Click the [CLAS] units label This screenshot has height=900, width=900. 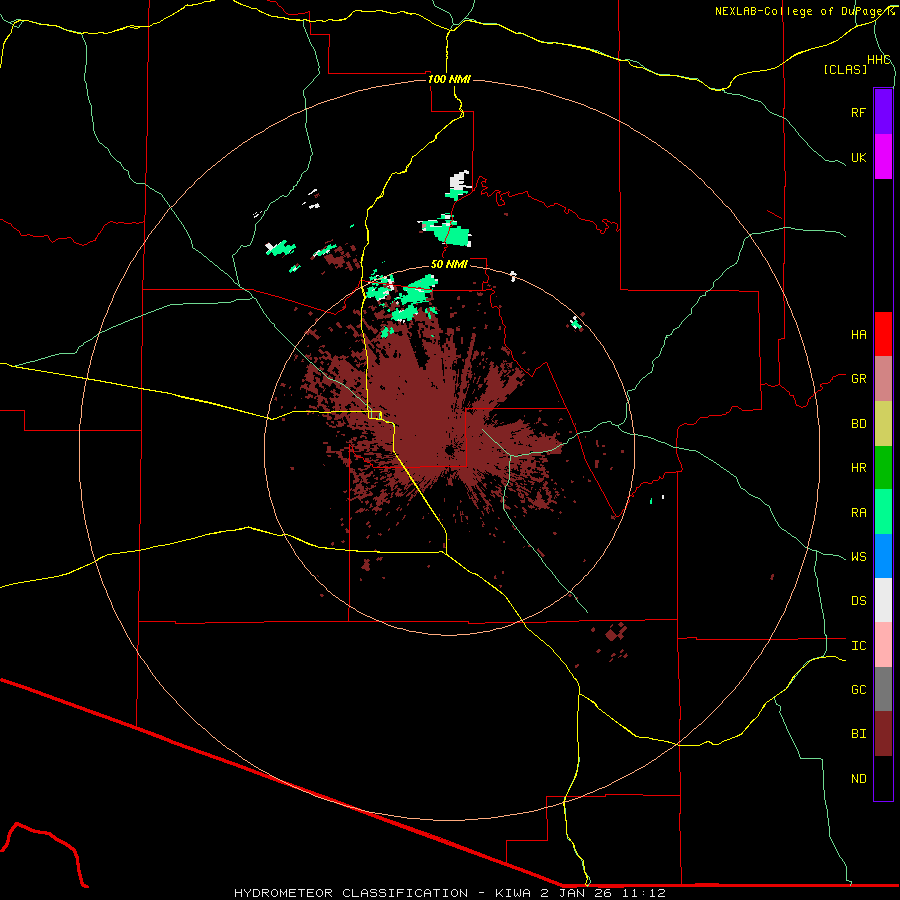point(845,69)
